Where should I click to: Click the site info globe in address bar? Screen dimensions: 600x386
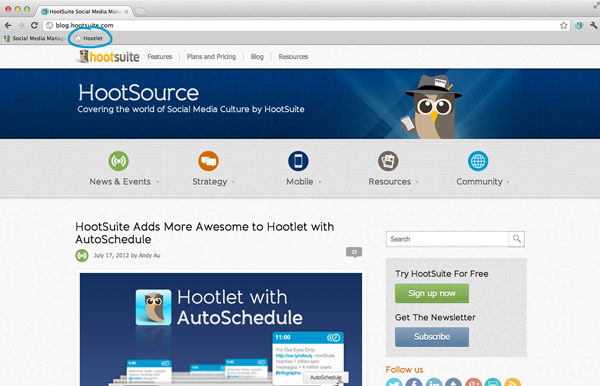(49, 25)
